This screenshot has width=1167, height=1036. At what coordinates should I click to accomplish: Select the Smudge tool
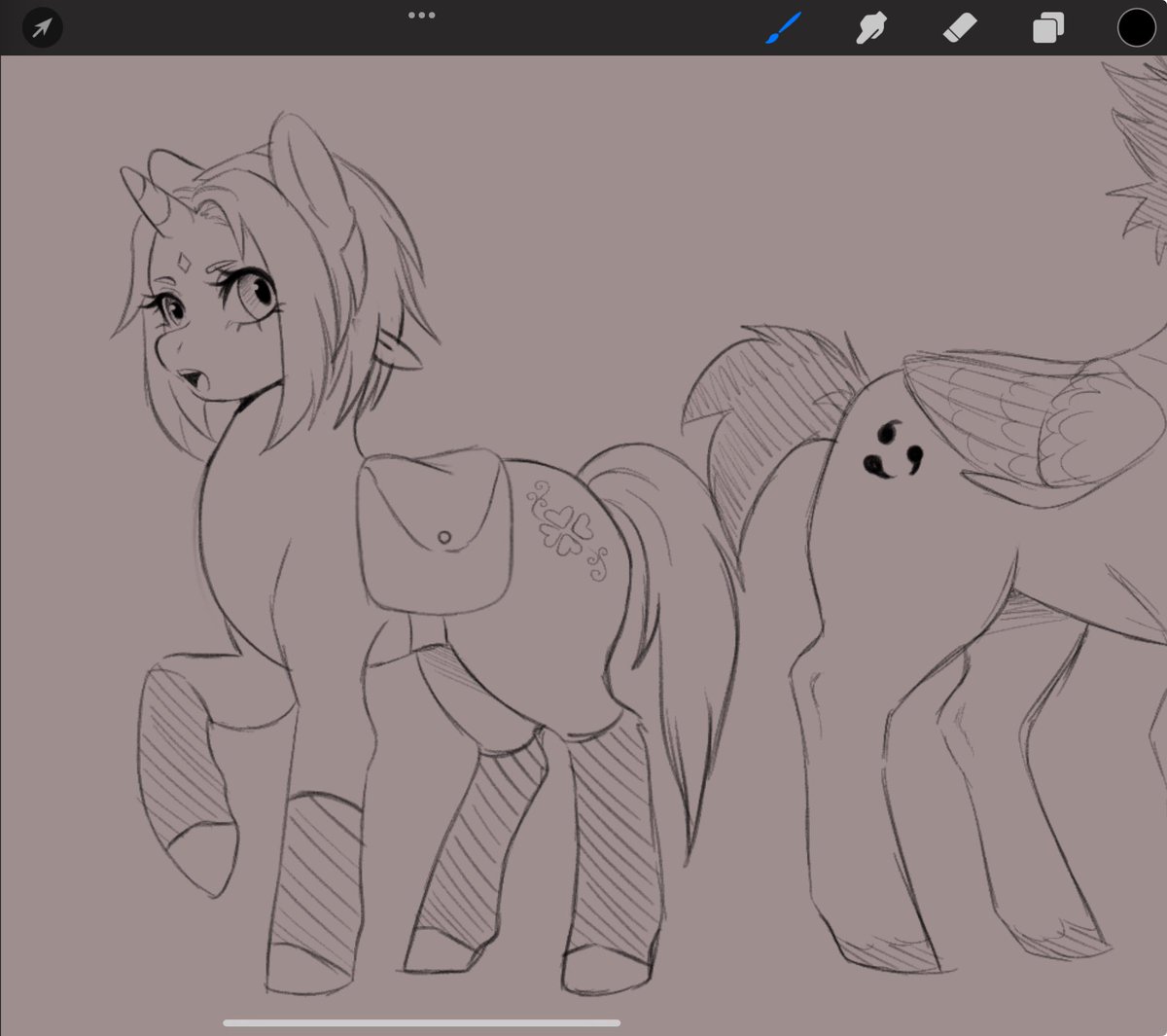click(870, 28)
